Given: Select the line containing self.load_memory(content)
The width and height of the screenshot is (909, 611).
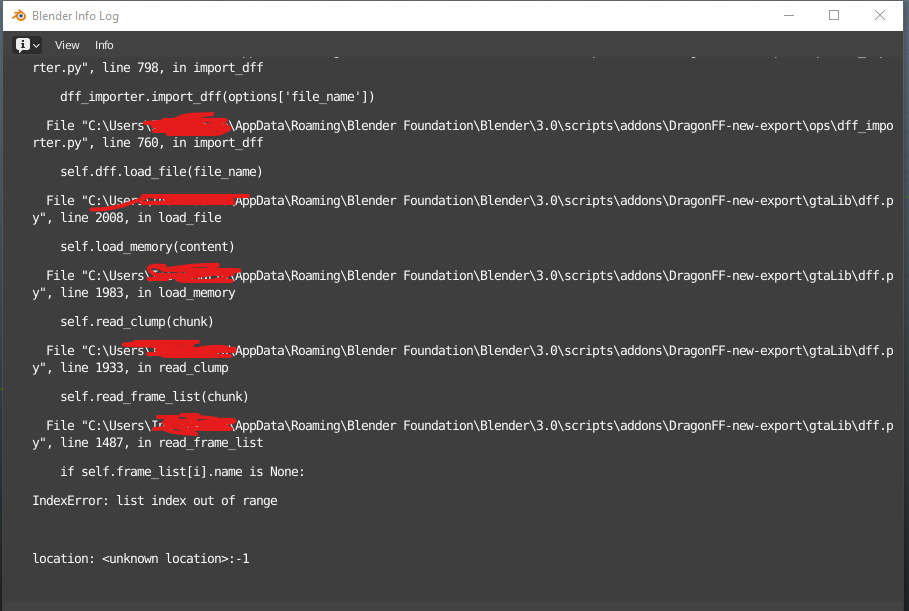Looking at the screenshot, I should (x=145, y=246).
